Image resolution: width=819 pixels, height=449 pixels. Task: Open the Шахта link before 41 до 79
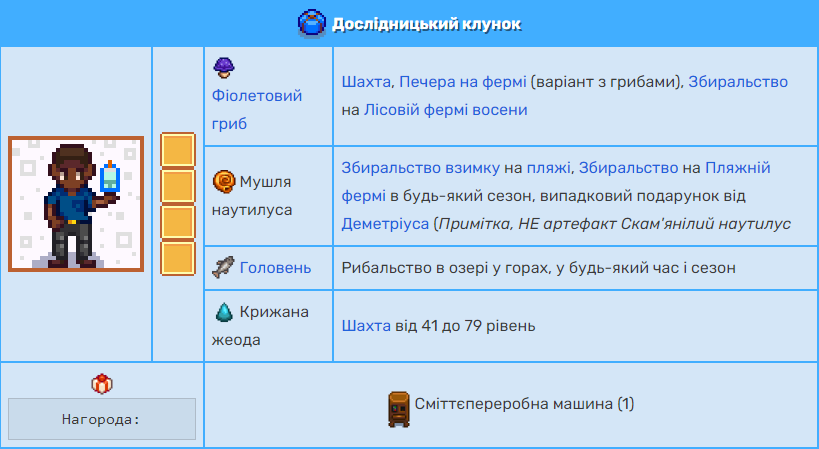(366, 326)
